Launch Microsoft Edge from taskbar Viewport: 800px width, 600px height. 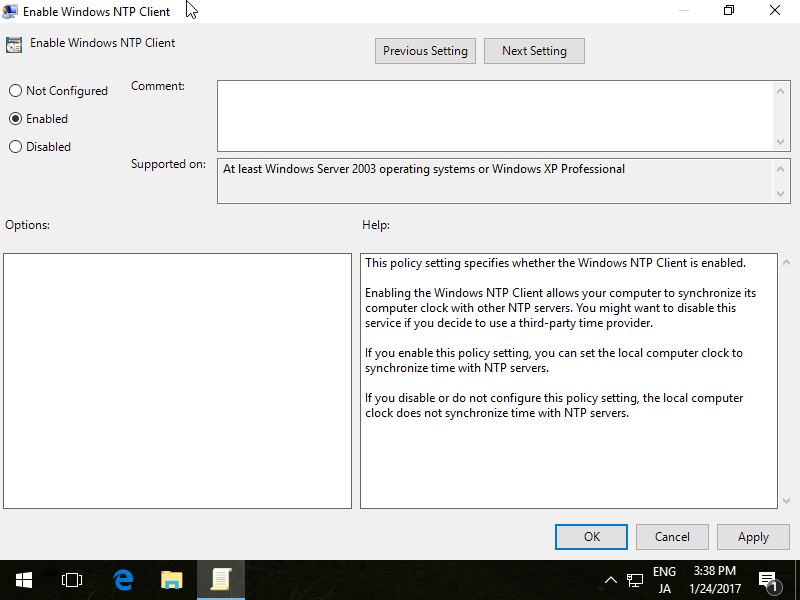123,579
